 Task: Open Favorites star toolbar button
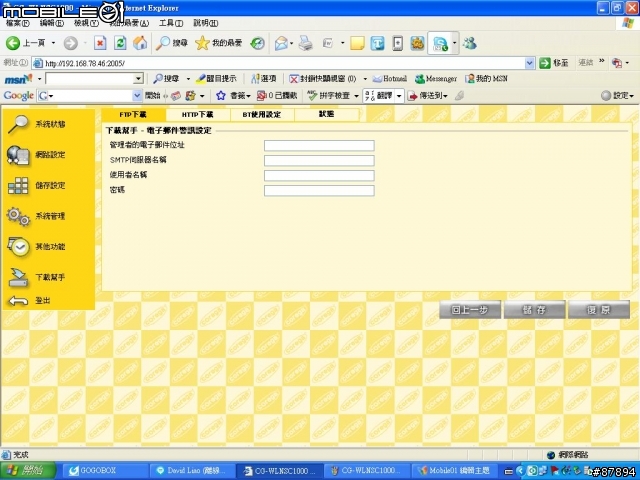coord(219,43)
